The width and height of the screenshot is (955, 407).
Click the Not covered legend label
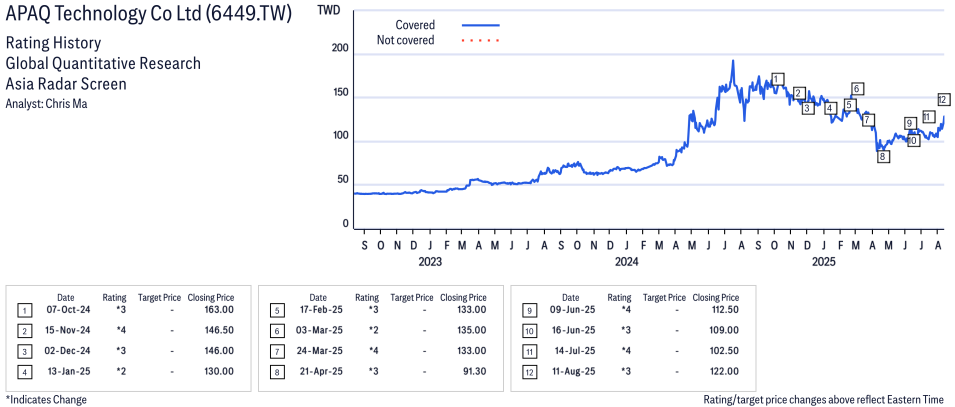(x=406, y=41)
